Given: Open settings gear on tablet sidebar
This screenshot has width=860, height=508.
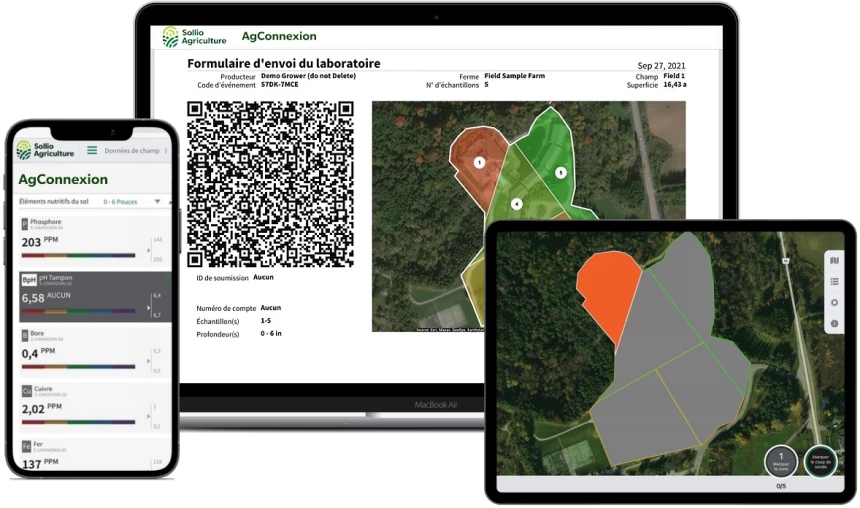Looking at the screenshot, I should pos(834,302).
